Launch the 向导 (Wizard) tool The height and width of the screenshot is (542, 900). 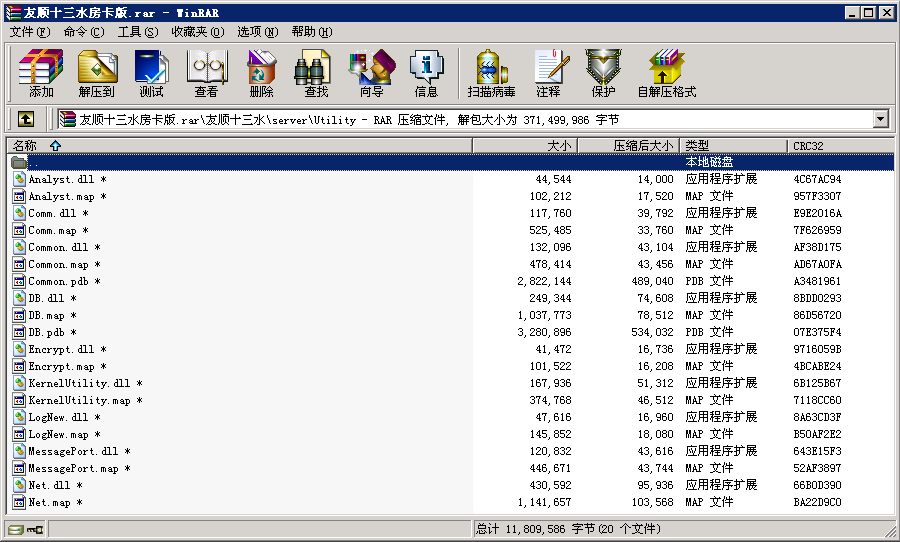[371, 73]
